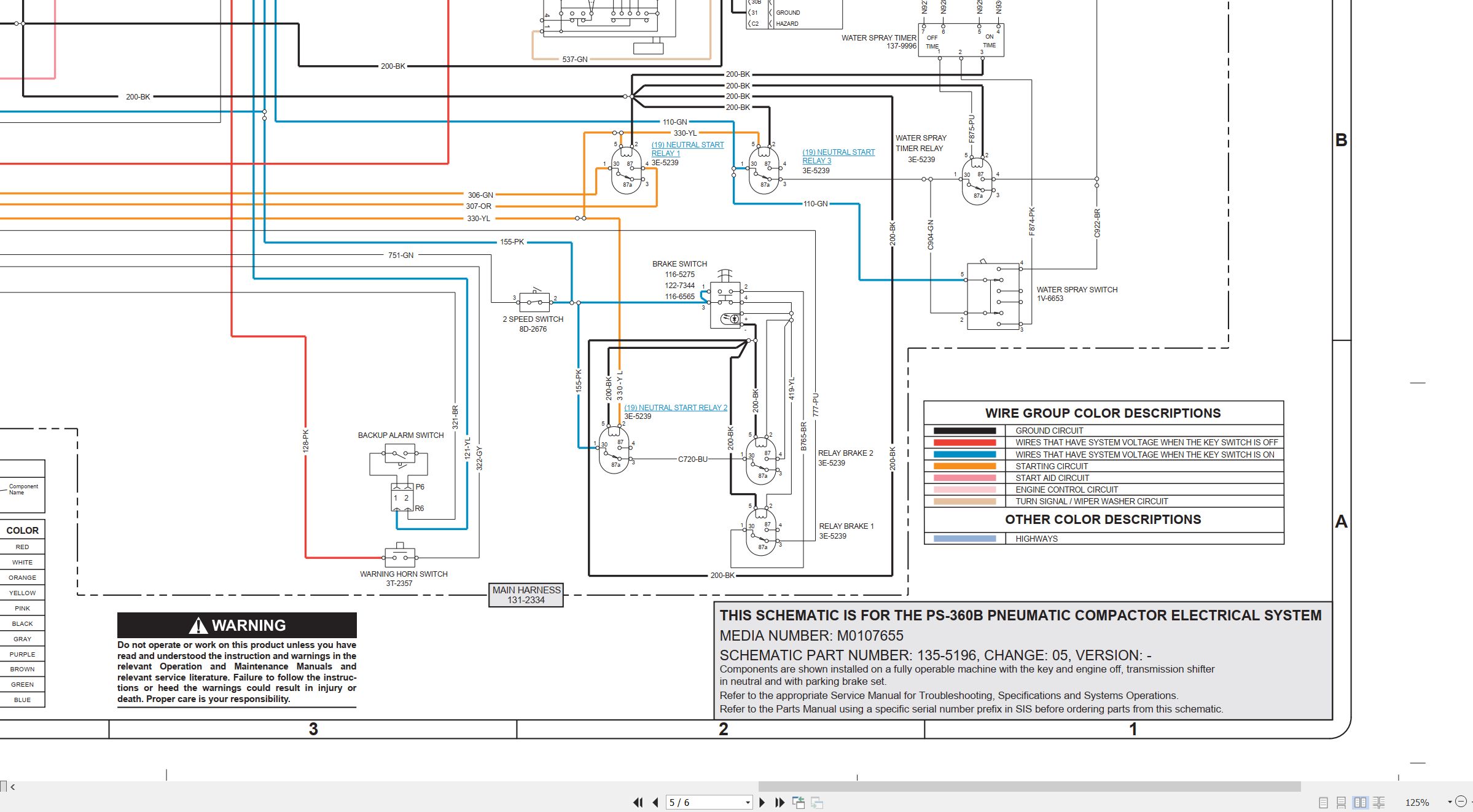
Task: Open the Neutral Start Relay 3 link
Action: point(838,156)
